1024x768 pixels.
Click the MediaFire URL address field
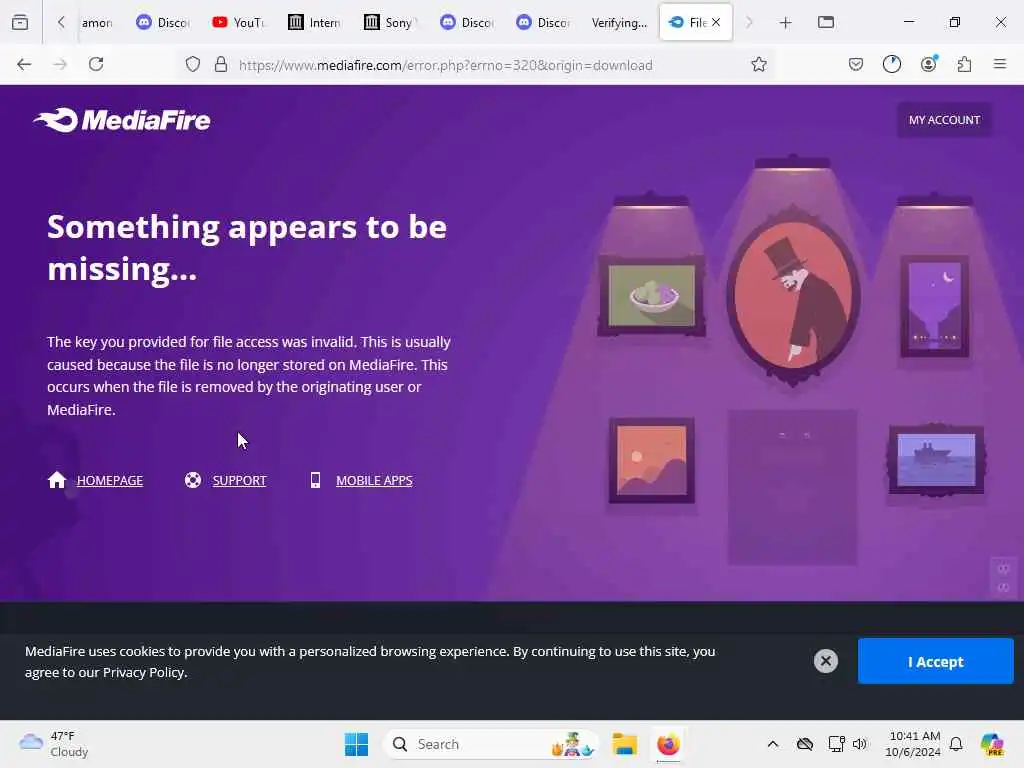[445, 65]
